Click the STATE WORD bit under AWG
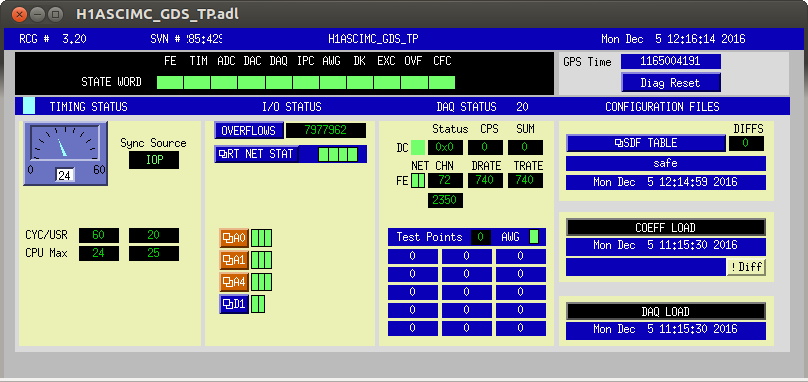 [333, 82]
